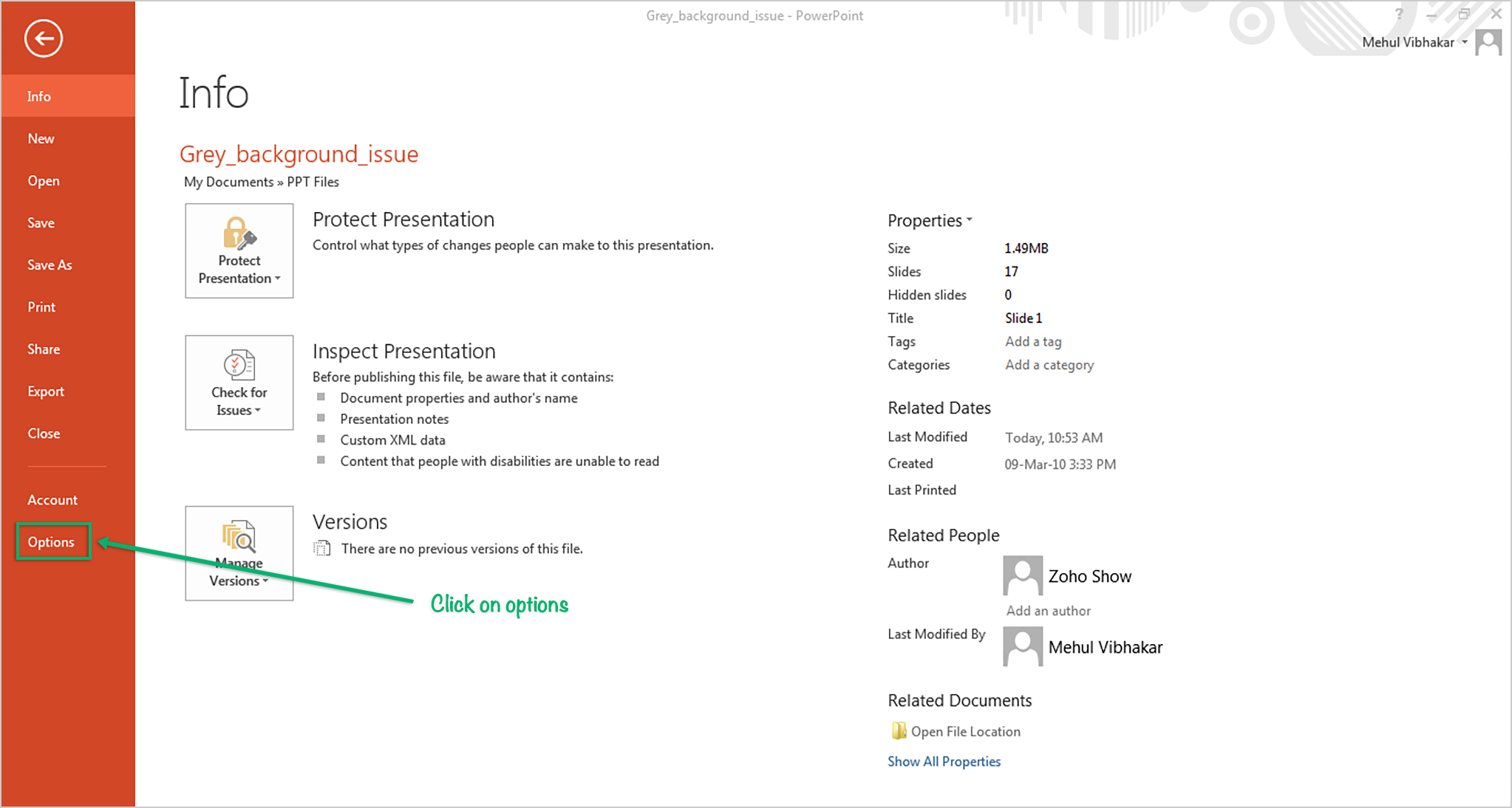
Task: Click the Open File Location folder icon
Action: click(x=899, y=731)
